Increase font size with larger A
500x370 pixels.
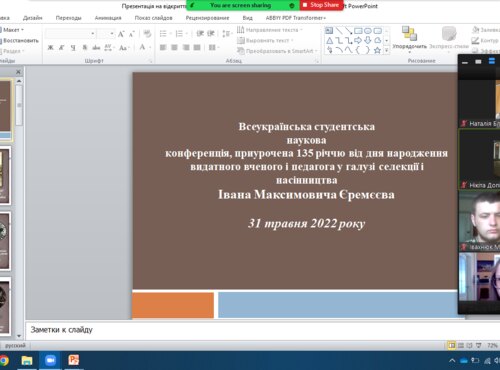click(121, 34)
